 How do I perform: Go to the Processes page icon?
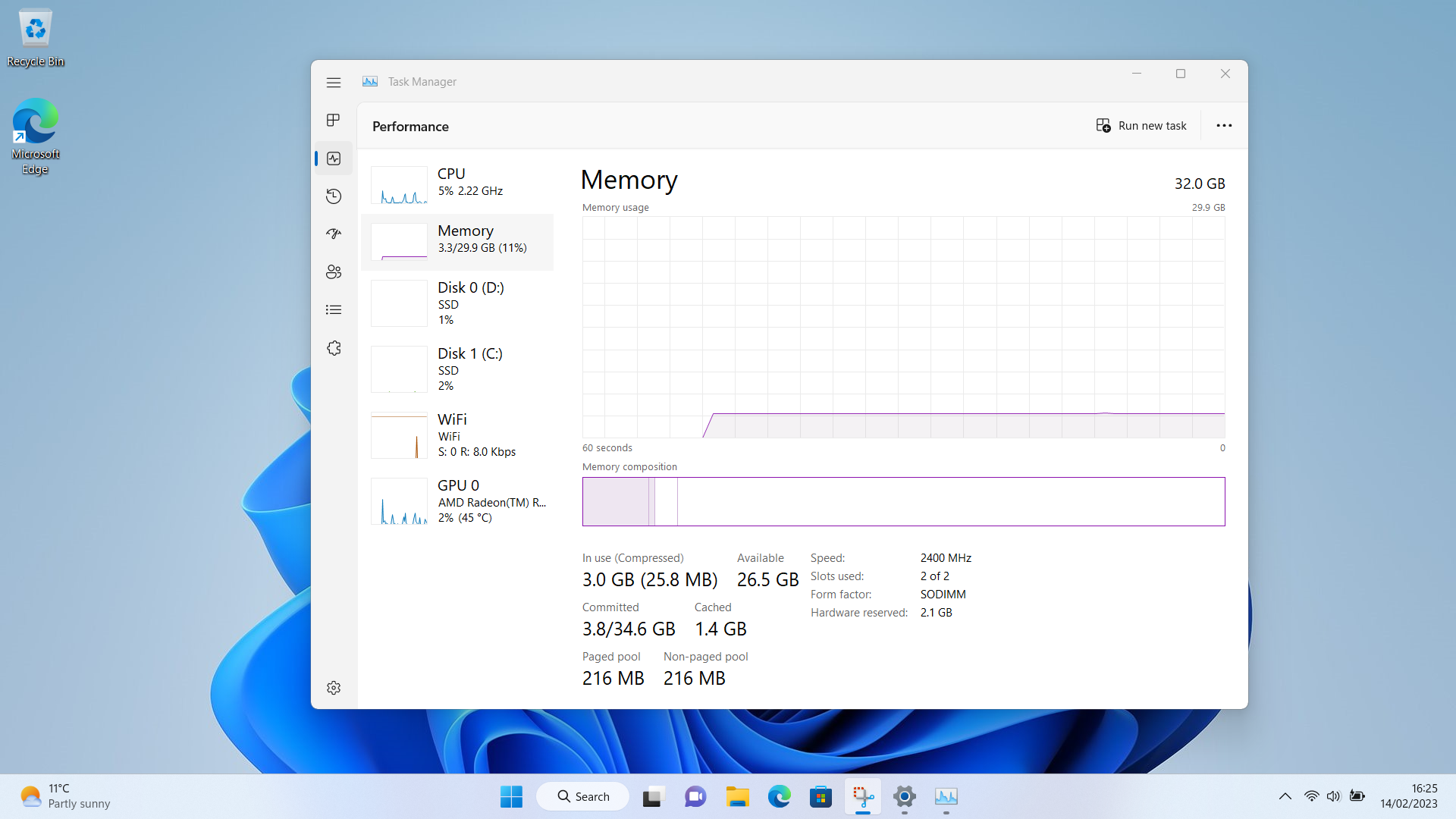pyautogui.click(x=334, y=120)
